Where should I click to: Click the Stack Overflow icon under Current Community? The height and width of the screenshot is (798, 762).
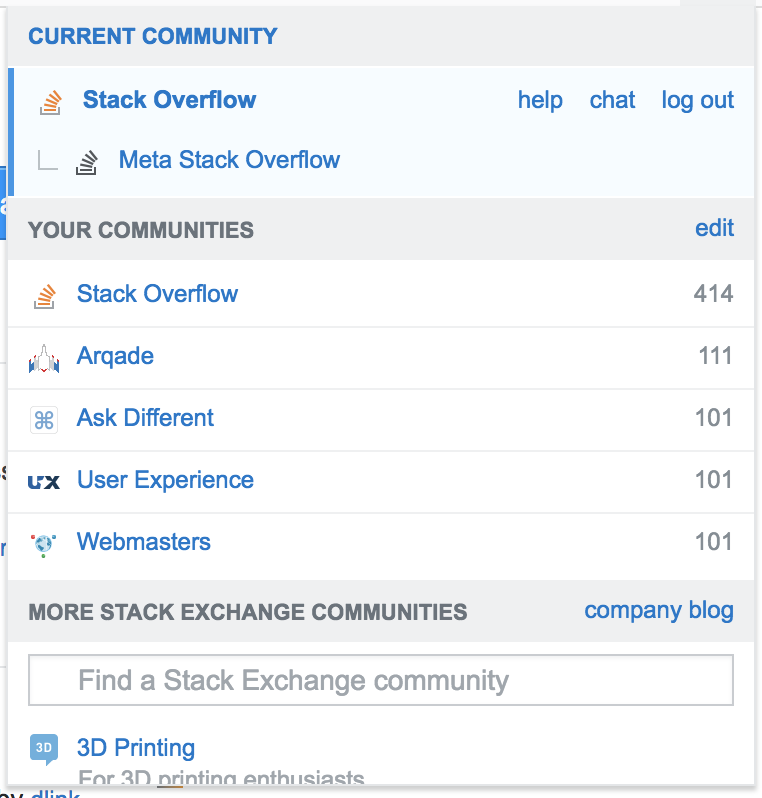click(51, 102)
